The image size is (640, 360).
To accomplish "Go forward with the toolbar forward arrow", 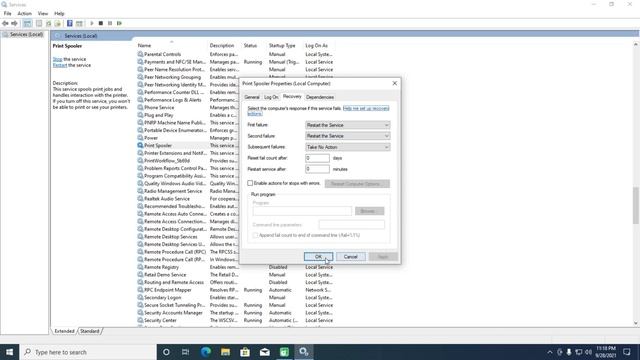I will [x=14, y=23].
